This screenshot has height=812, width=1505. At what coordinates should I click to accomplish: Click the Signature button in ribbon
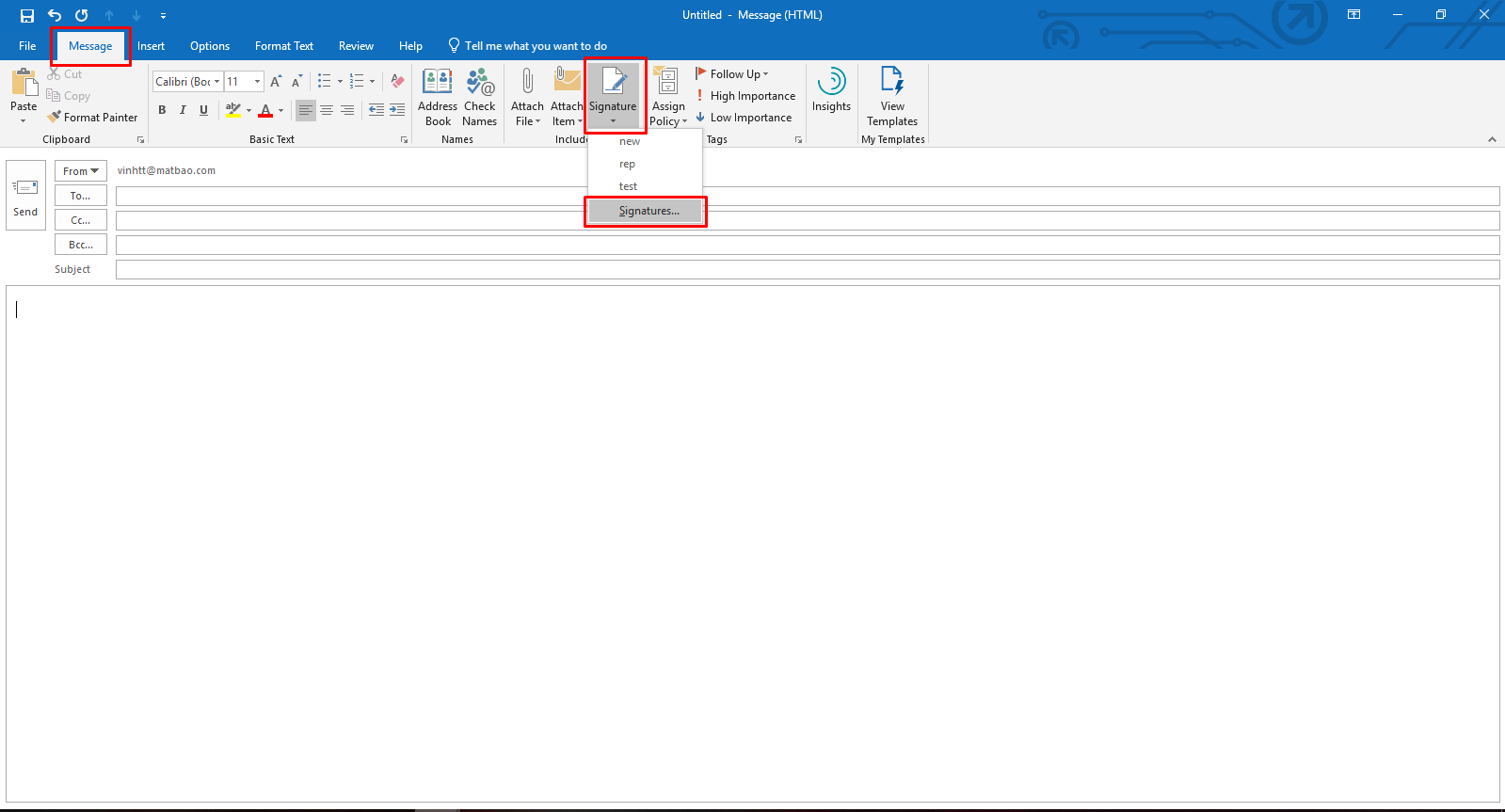pos(614,97)
